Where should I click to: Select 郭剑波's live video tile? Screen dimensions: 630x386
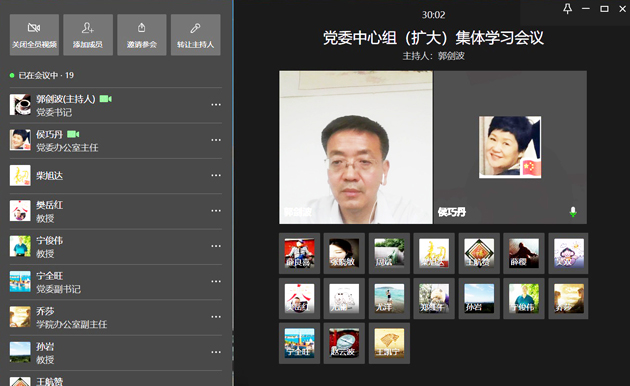[x=356, y=147]
